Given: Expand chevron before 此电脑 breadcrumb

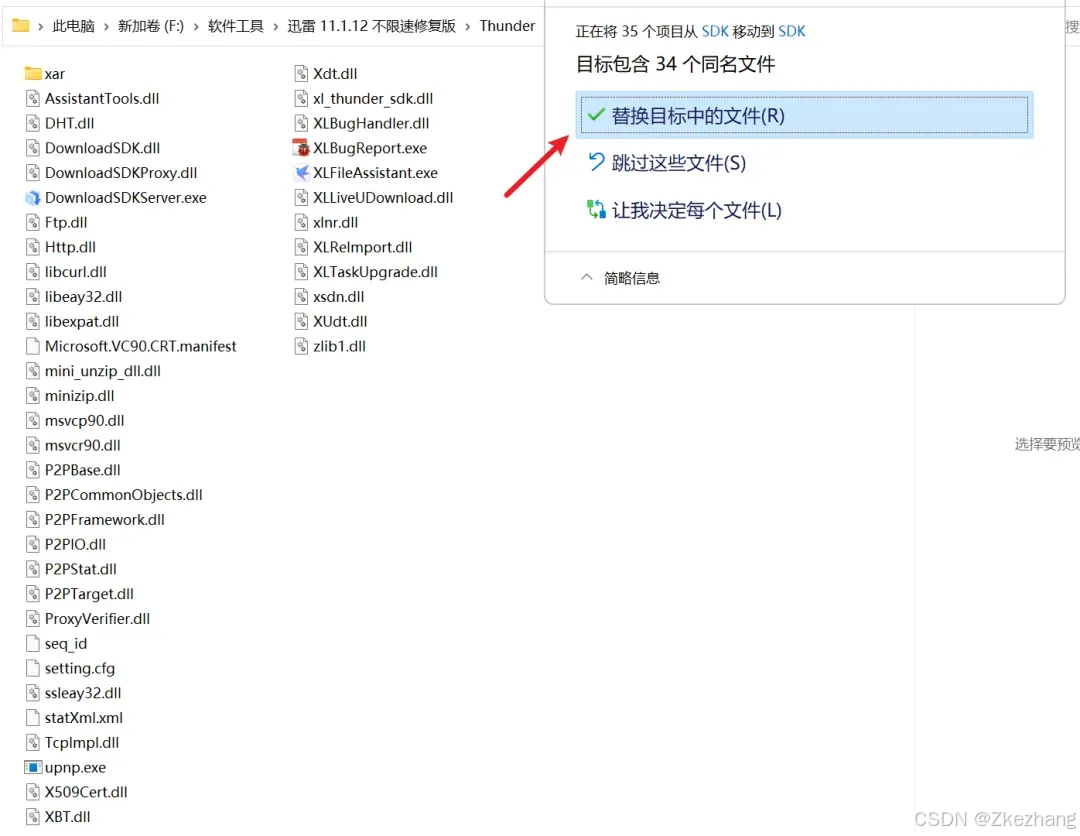Looking at the screenshot, I should pos(41,26).
